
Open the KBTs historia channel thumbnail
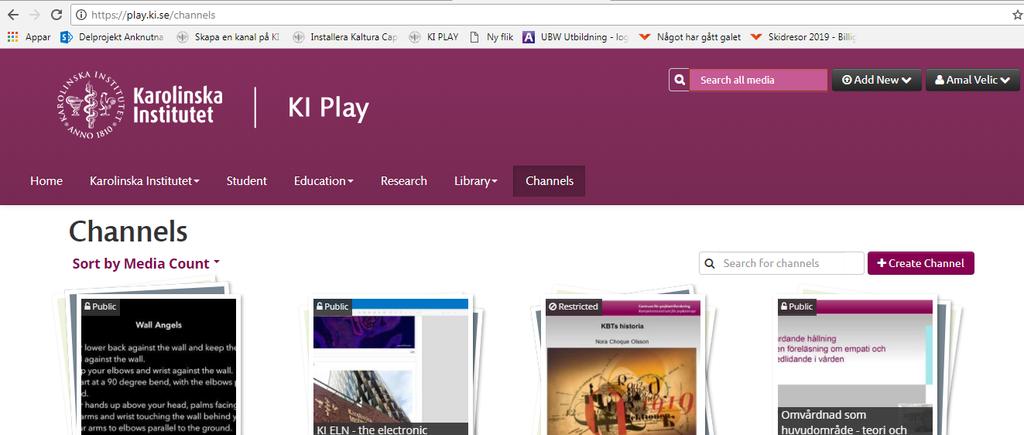point(623,369)
